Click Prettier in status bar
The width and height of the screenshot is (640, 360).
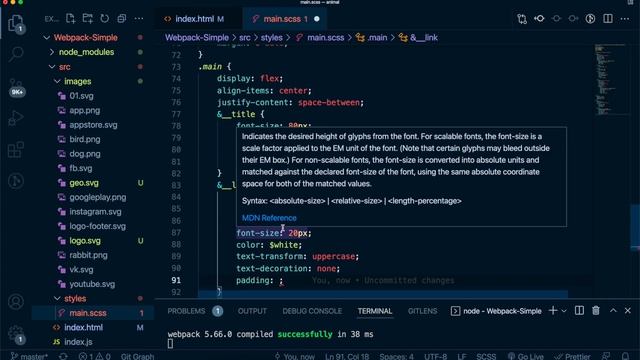572,356
